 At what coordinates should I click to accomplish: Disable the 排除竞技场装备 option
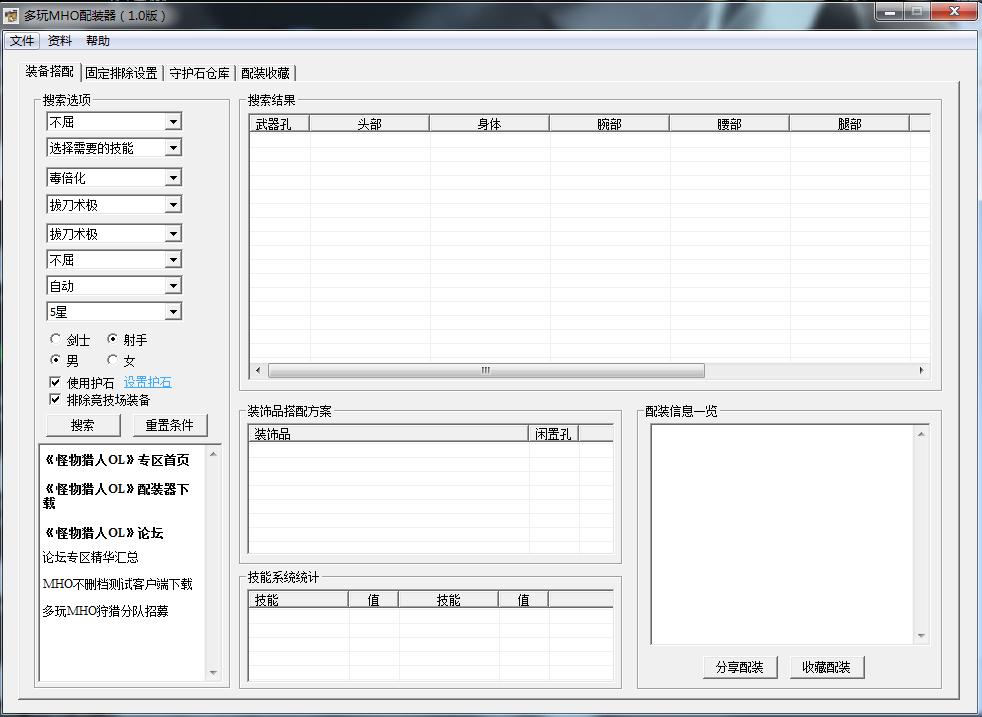(x=55, y=399)
